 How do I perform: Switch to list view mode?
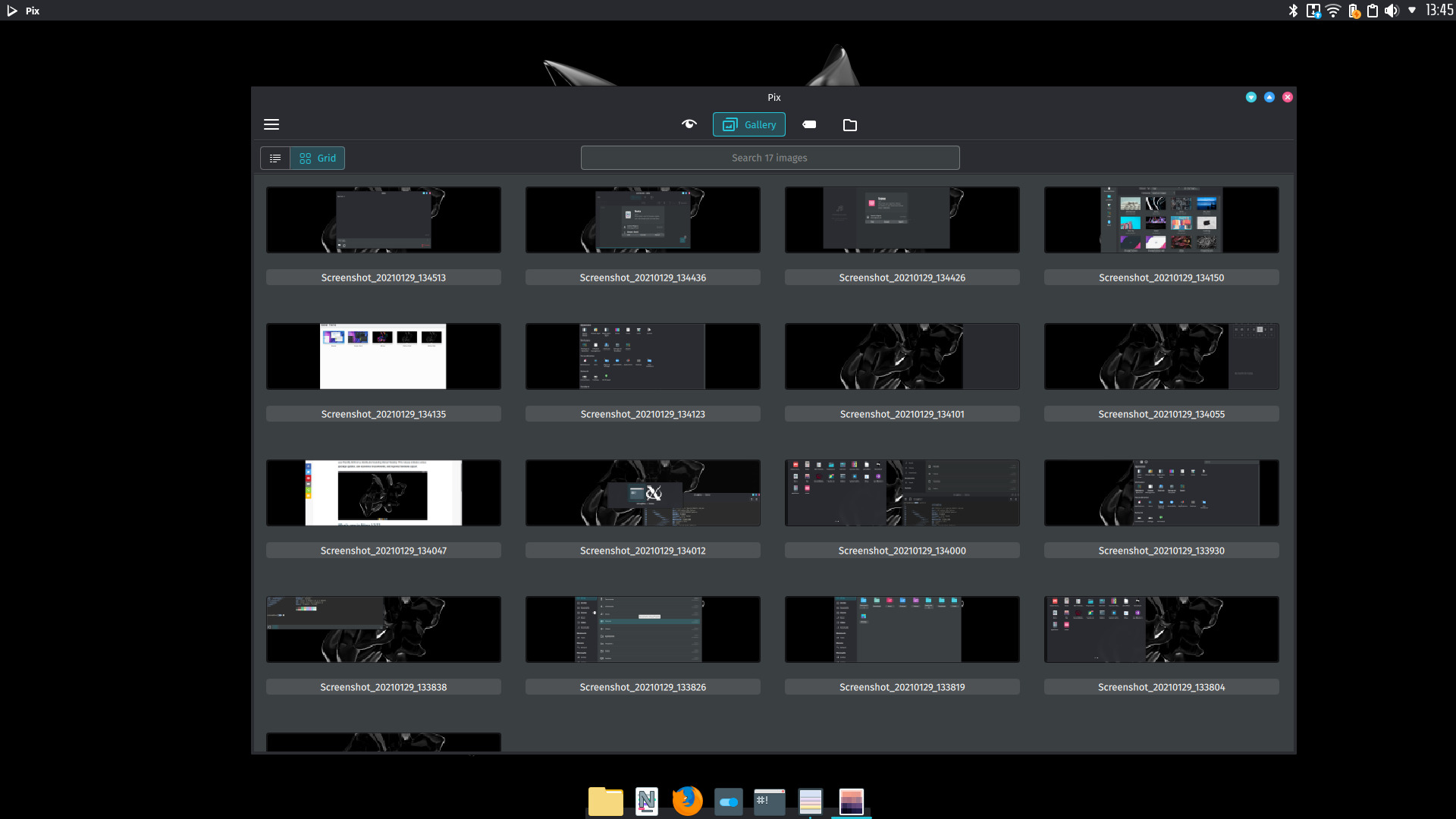[x=275, y=158]
